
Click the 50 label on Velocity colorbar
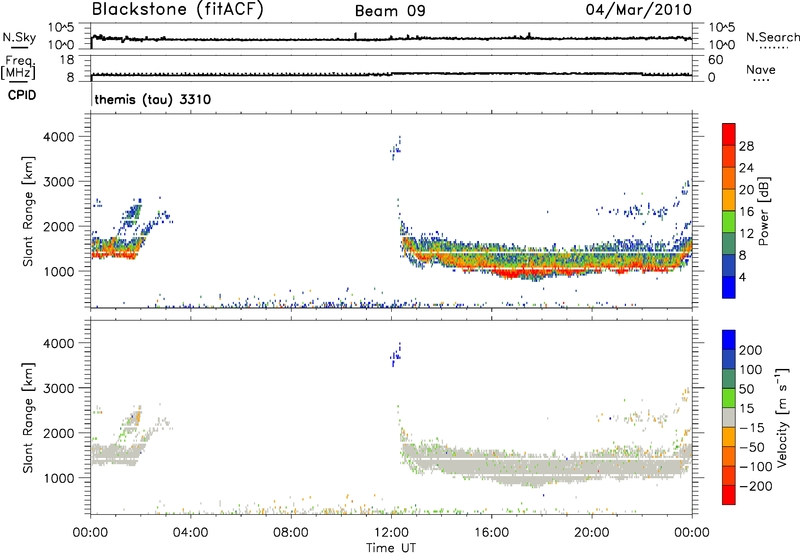[746, 389]
